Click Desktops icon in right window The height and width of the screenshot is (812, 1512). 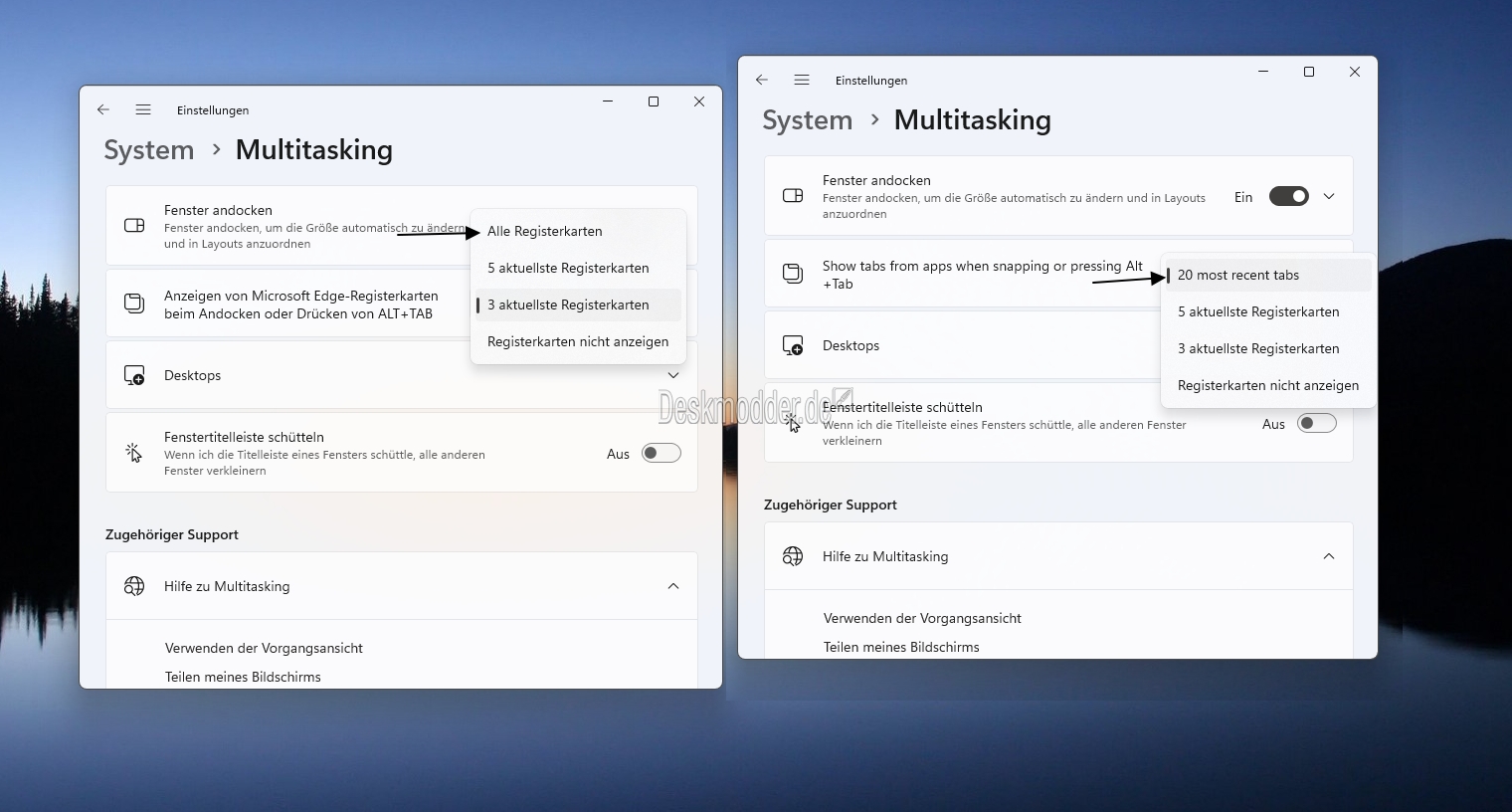coord(793,345)
